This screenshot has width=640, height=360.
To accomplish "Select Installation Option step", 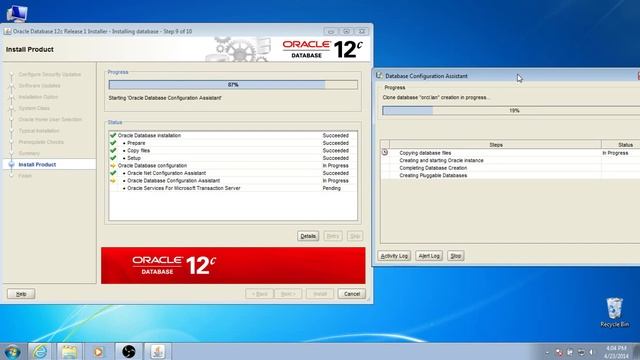I will [x=38, y=97].
